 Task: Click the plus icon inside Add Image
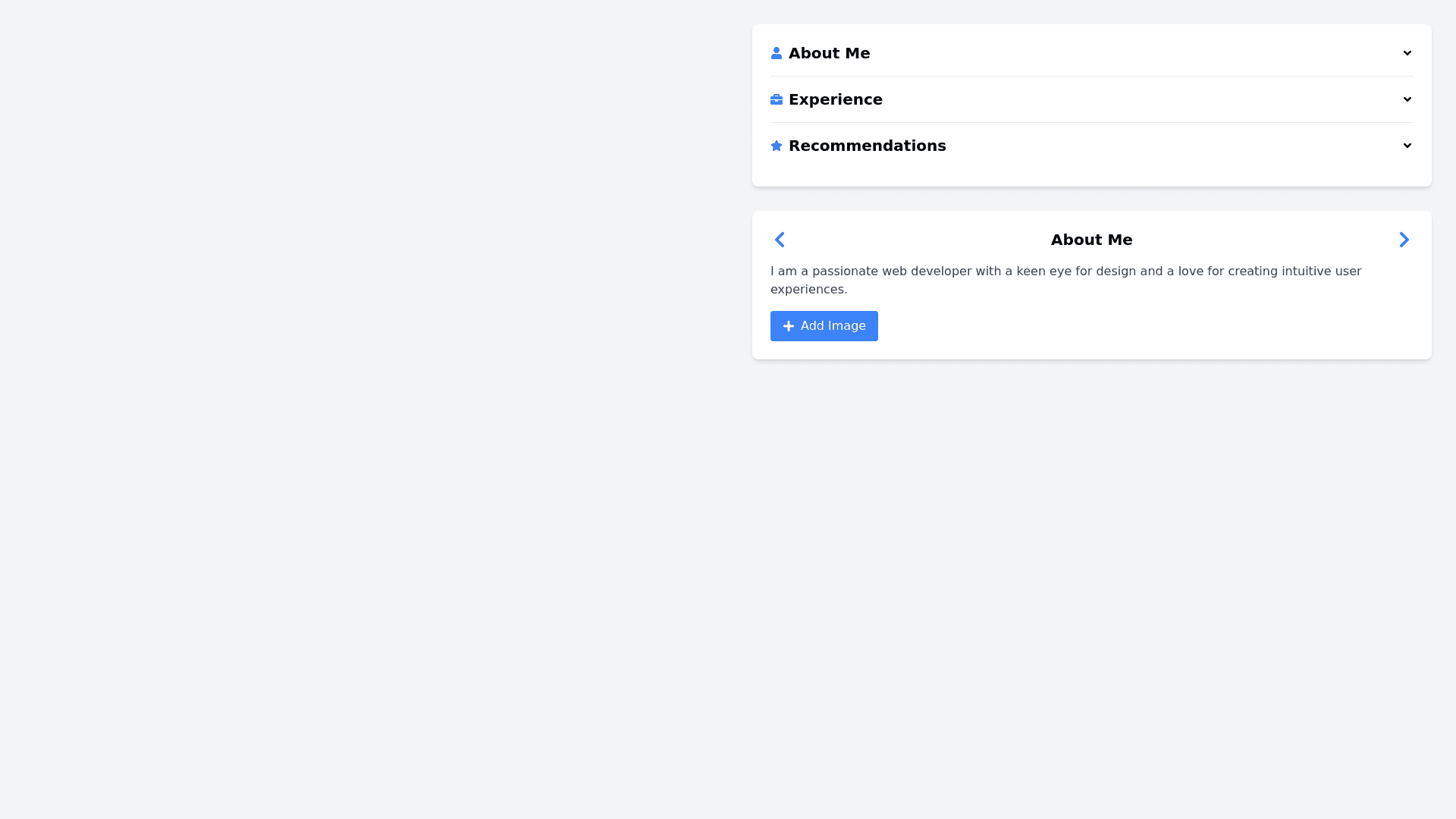point(789,326)
